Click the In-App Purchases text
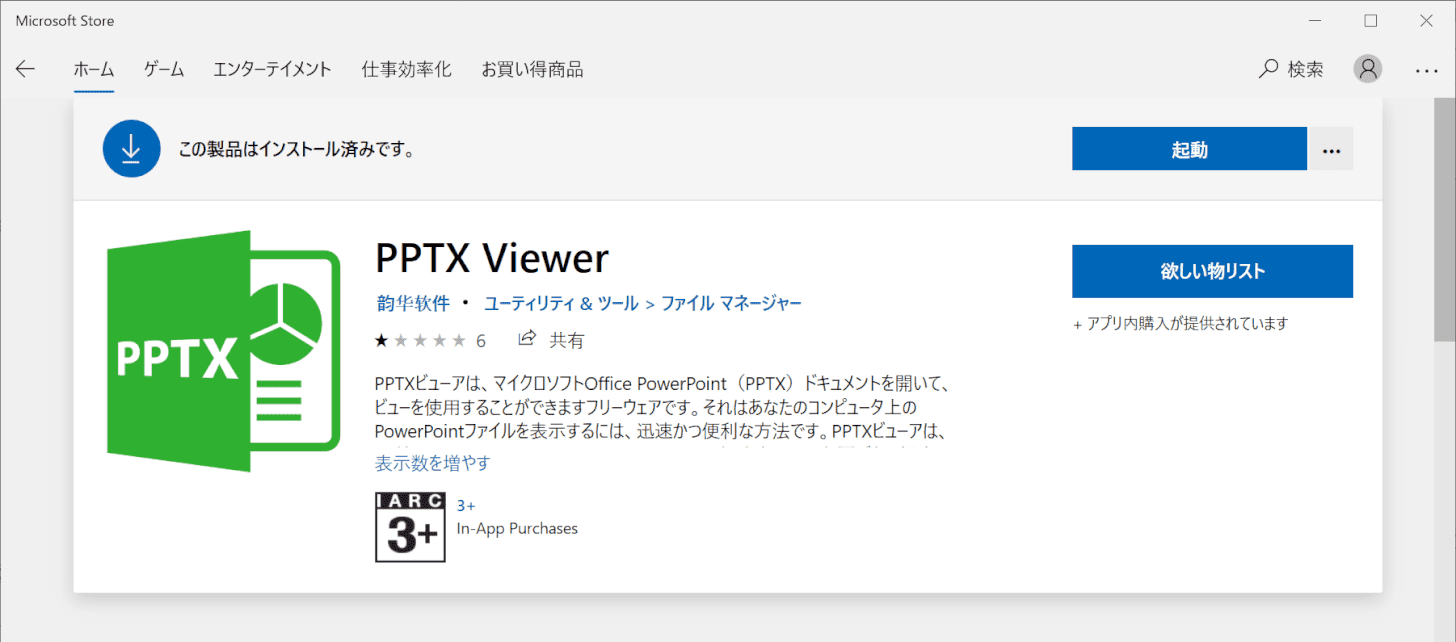The image size is (1456, 642). [517, 528]
